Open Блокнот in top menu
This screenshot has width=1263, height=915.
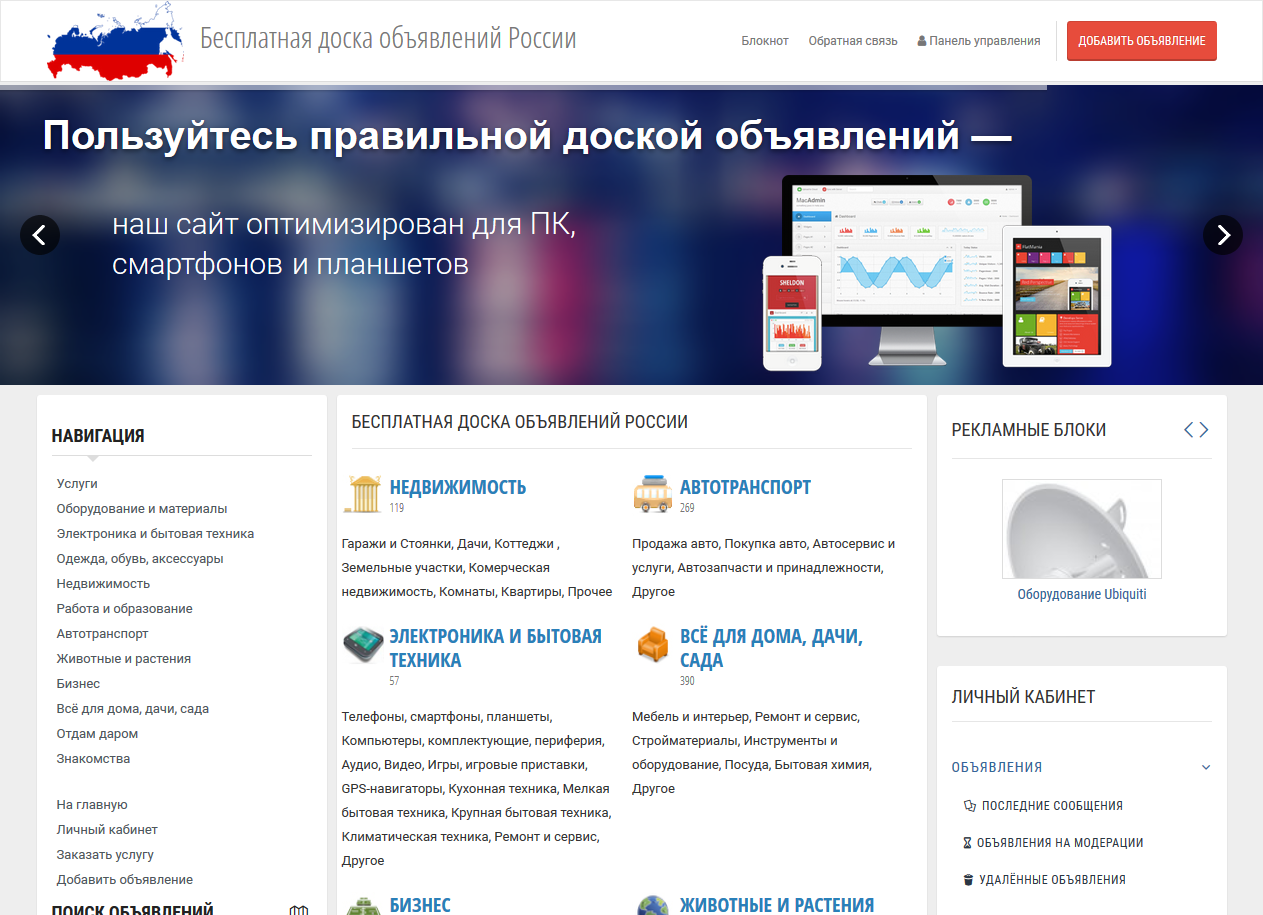pyautogui.click(x=765, y=41)
